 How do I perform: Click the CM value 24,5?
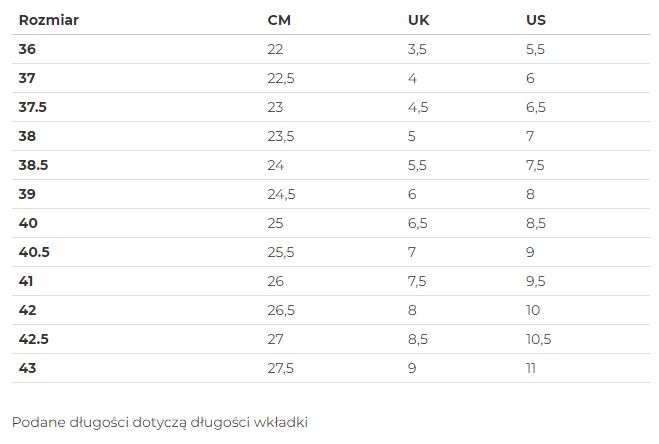pos(282,194)
